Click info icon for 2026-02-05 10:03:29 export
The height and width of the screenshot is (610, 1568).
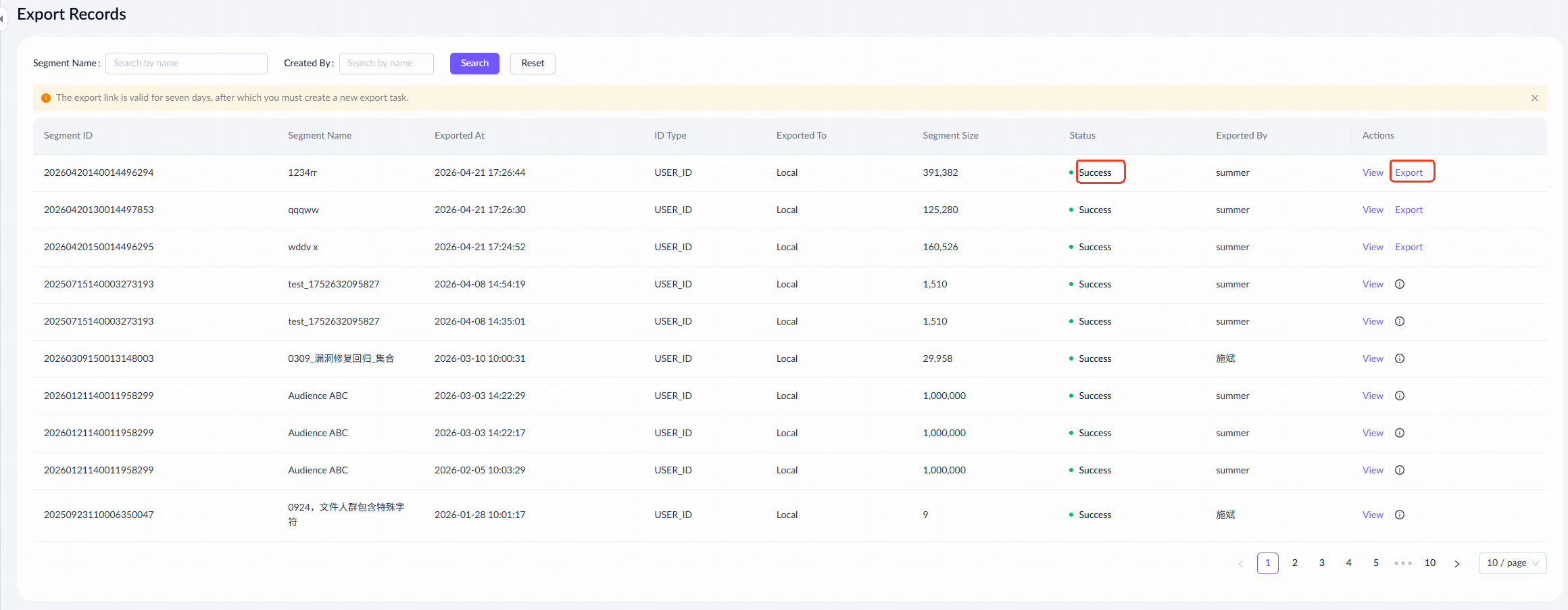pos(1400,471)
